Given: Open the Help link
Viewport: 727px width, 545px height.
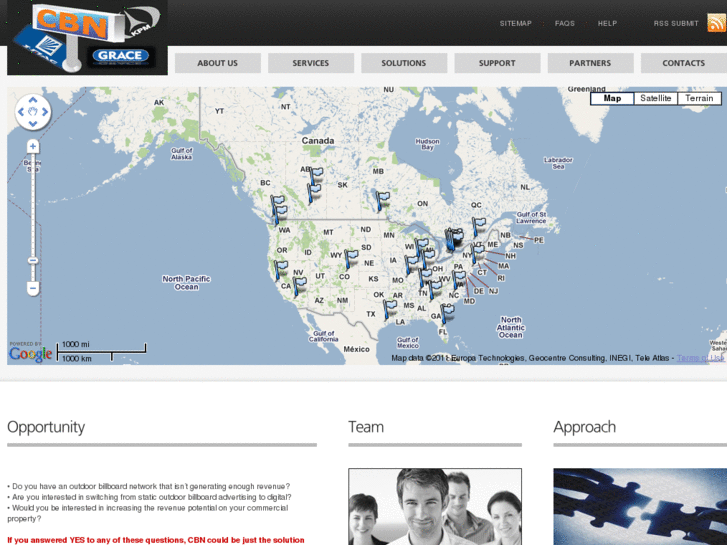Looking at the screenshot, I should coord(607,23).
